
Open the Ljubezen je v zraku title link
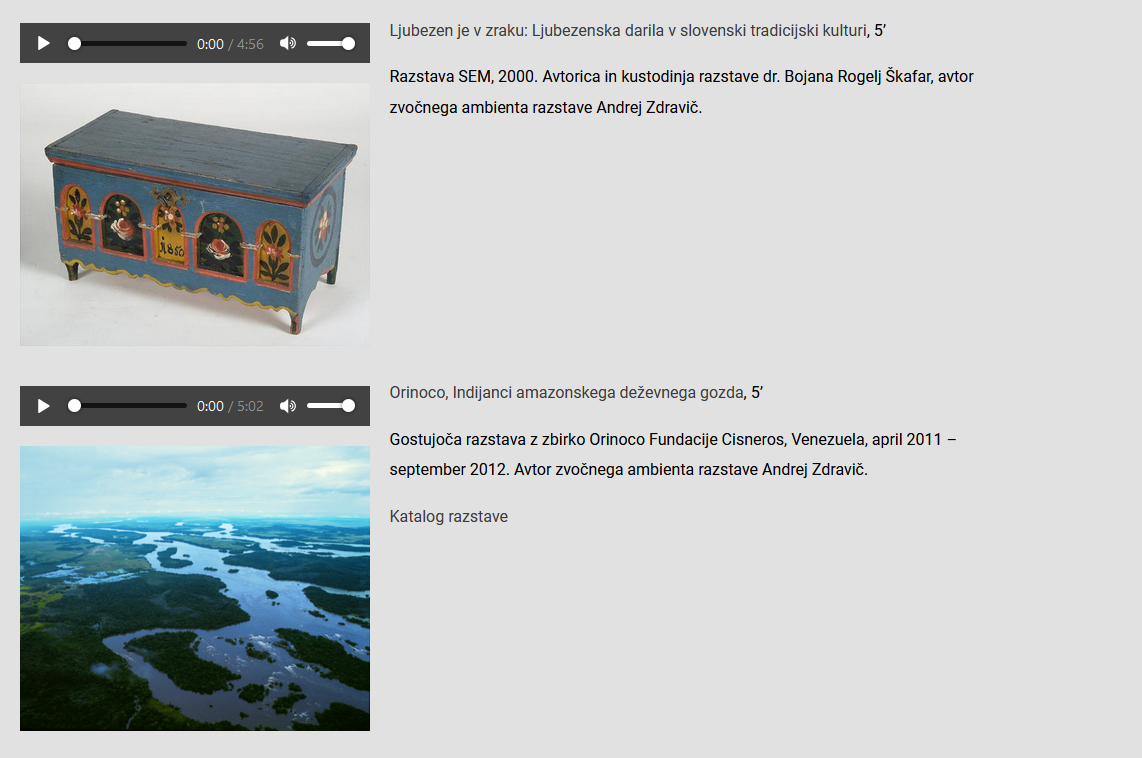click(x=628, y=30)
